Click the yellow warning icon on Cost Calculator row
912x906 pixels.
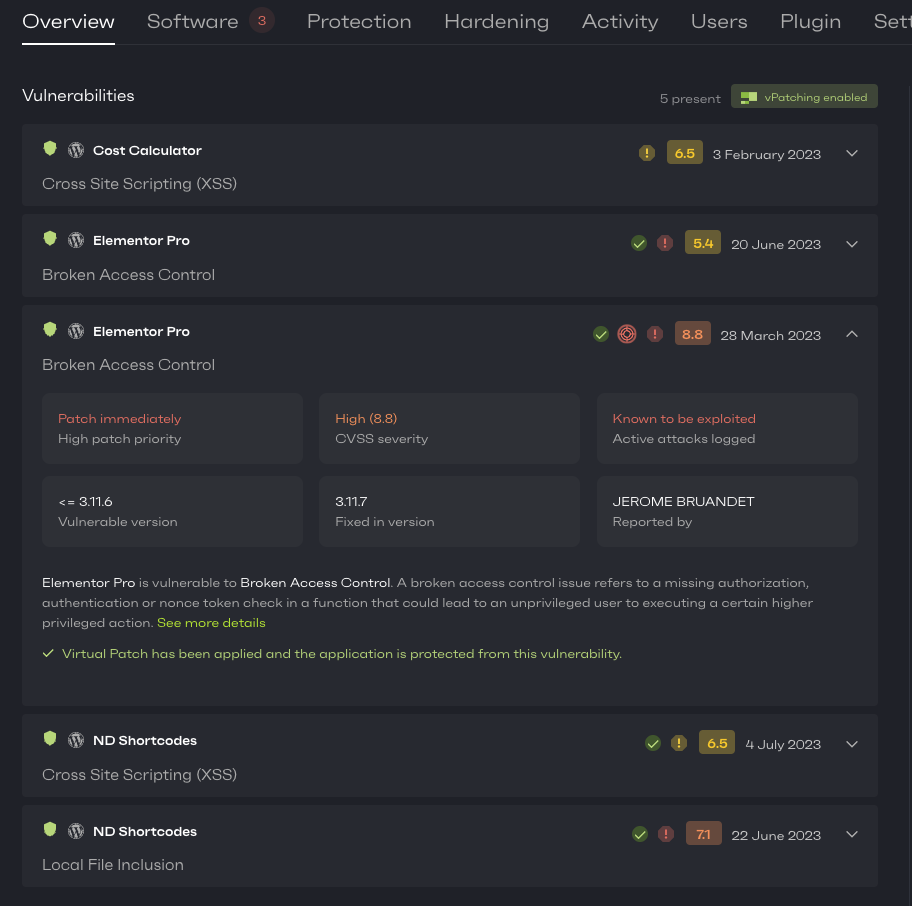tap(647, 154)
